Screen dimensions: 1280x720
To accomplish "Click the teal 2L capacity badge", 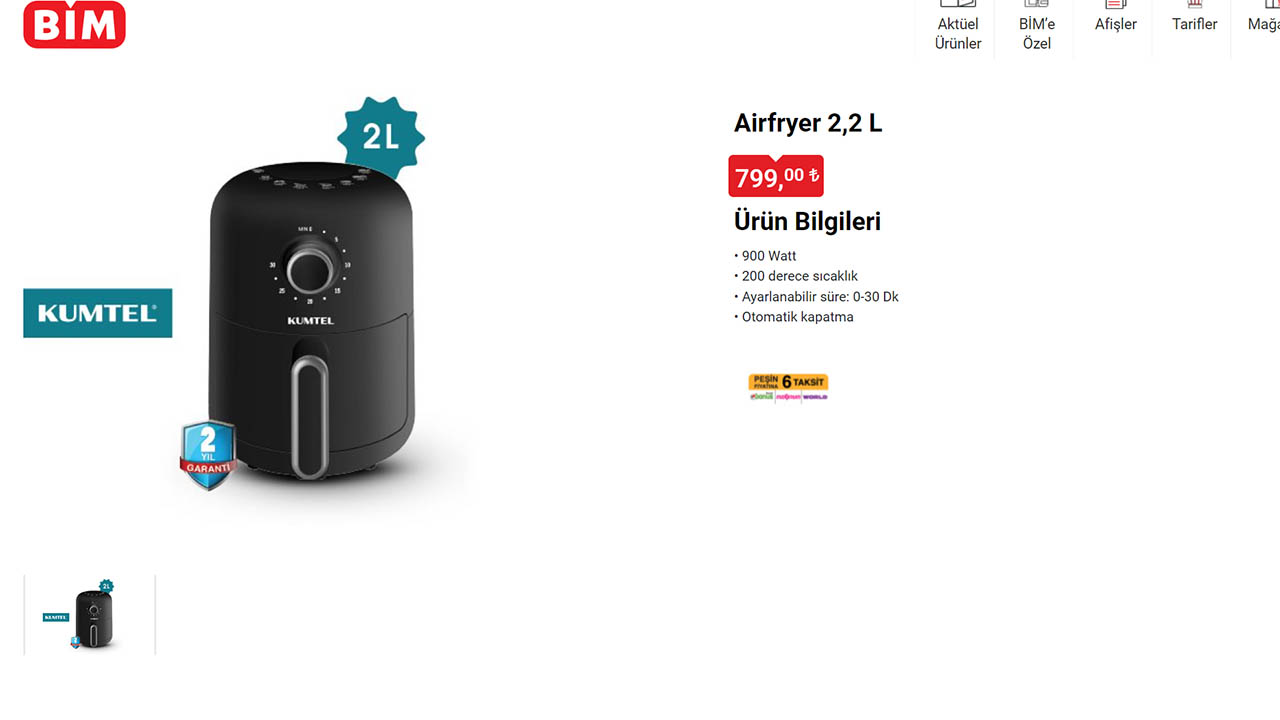I will point(380,137).
